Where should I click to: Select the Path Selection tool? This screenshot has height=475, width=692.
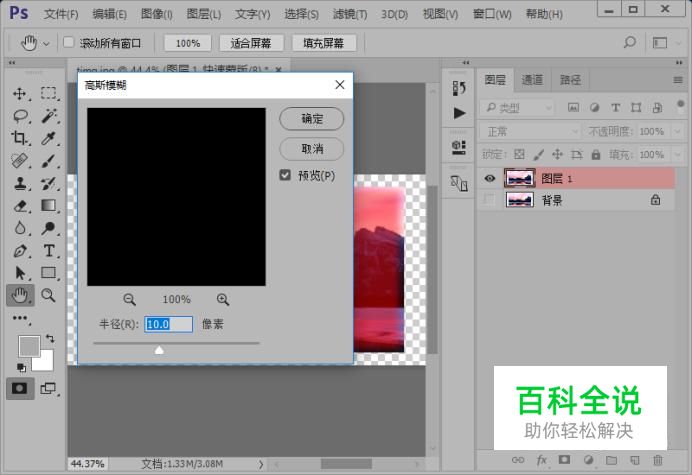tap(19, 273)
